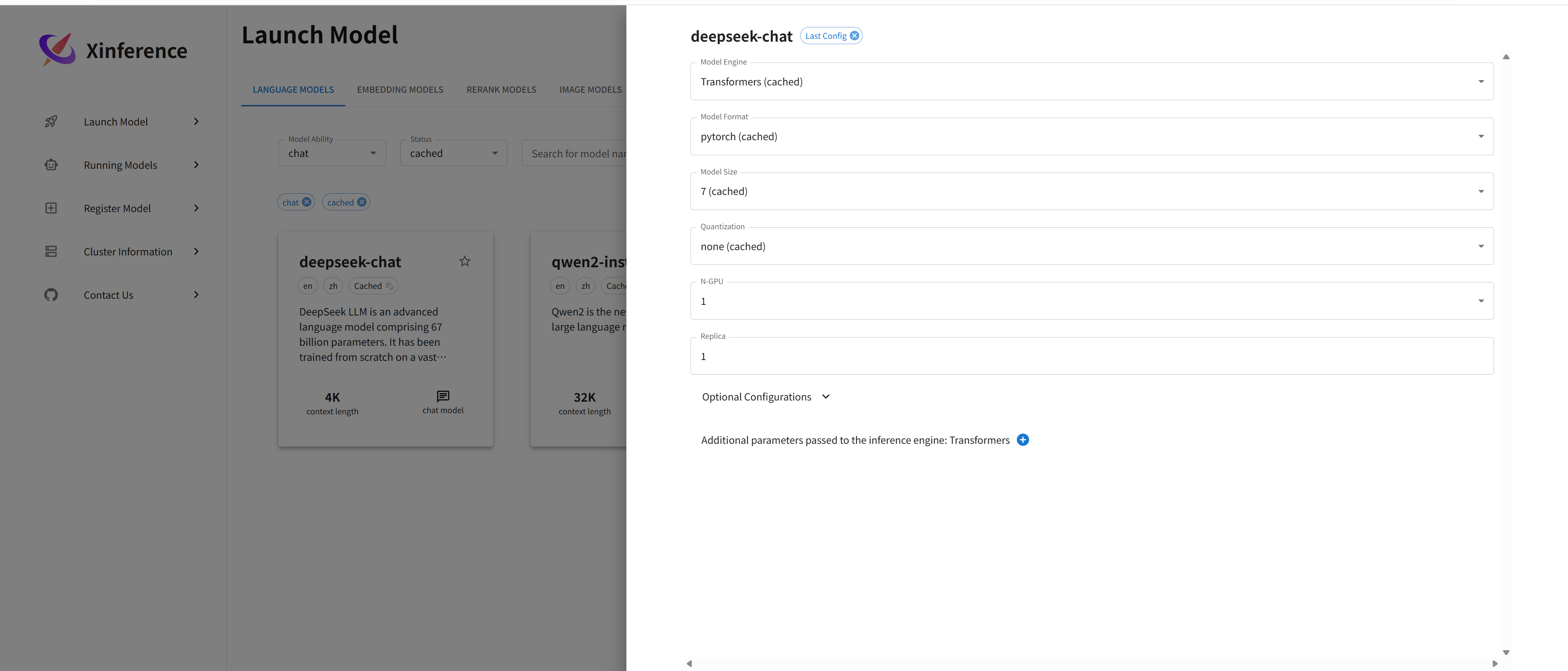The image size is (1568, 671).
Task: Click the panel's scroll right arrow
Action: point(1495,664)
